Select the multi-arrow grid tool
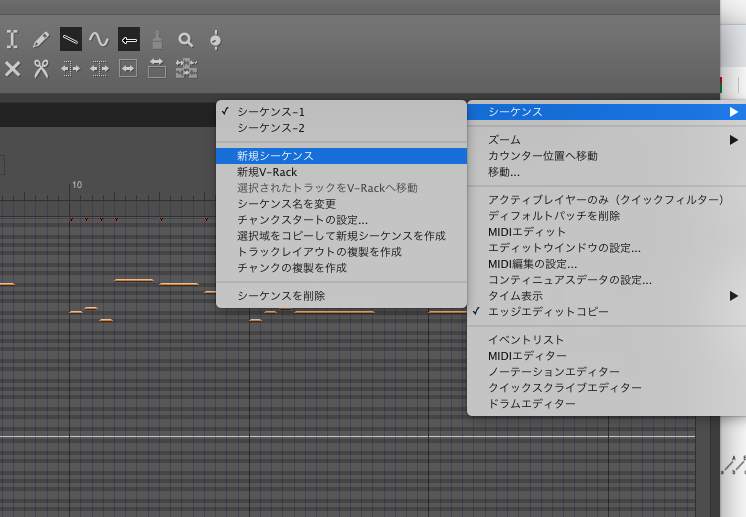746x517 pixels. [186, 68]
